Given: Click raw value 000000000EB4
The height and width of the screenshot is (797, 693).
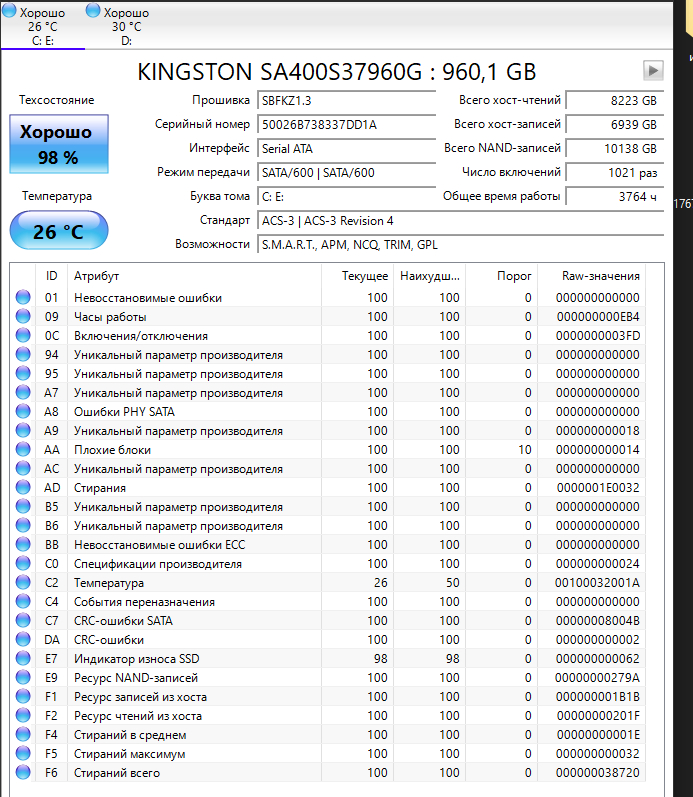Looking at the screenshot, I should 598,317.
